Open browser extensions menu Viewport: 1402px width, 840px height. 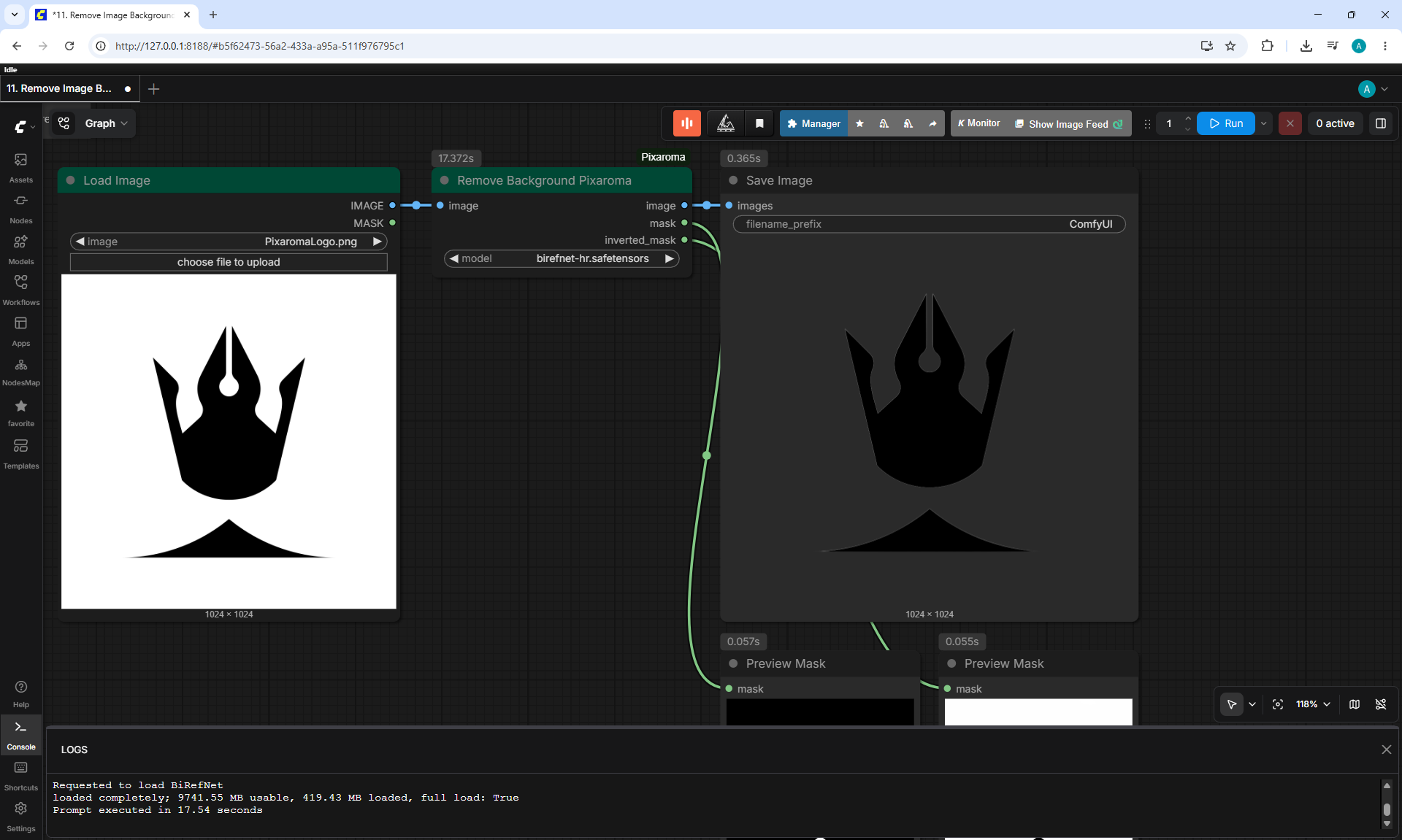pyautogui.click(x=1267, y=46)
